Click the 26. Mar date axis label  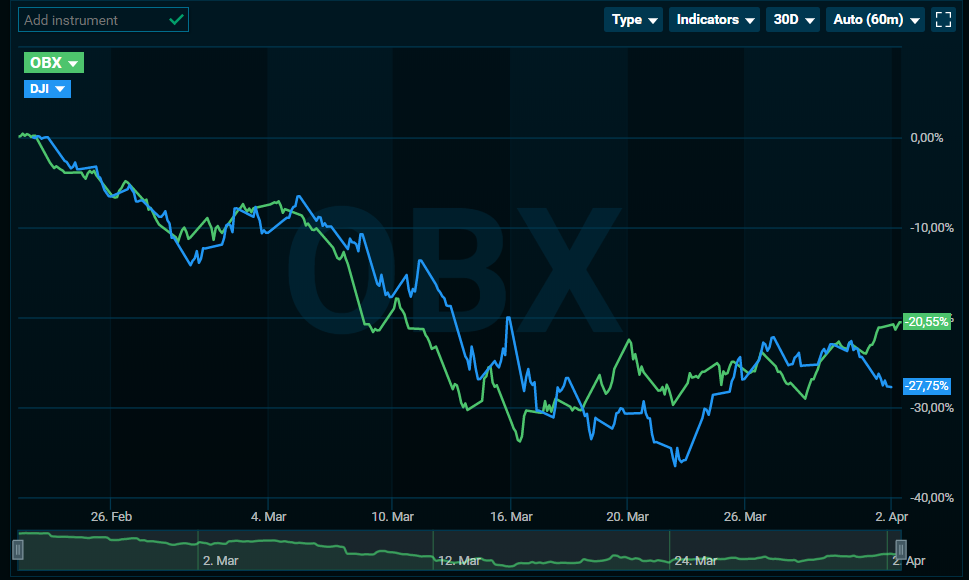point(745,516)
